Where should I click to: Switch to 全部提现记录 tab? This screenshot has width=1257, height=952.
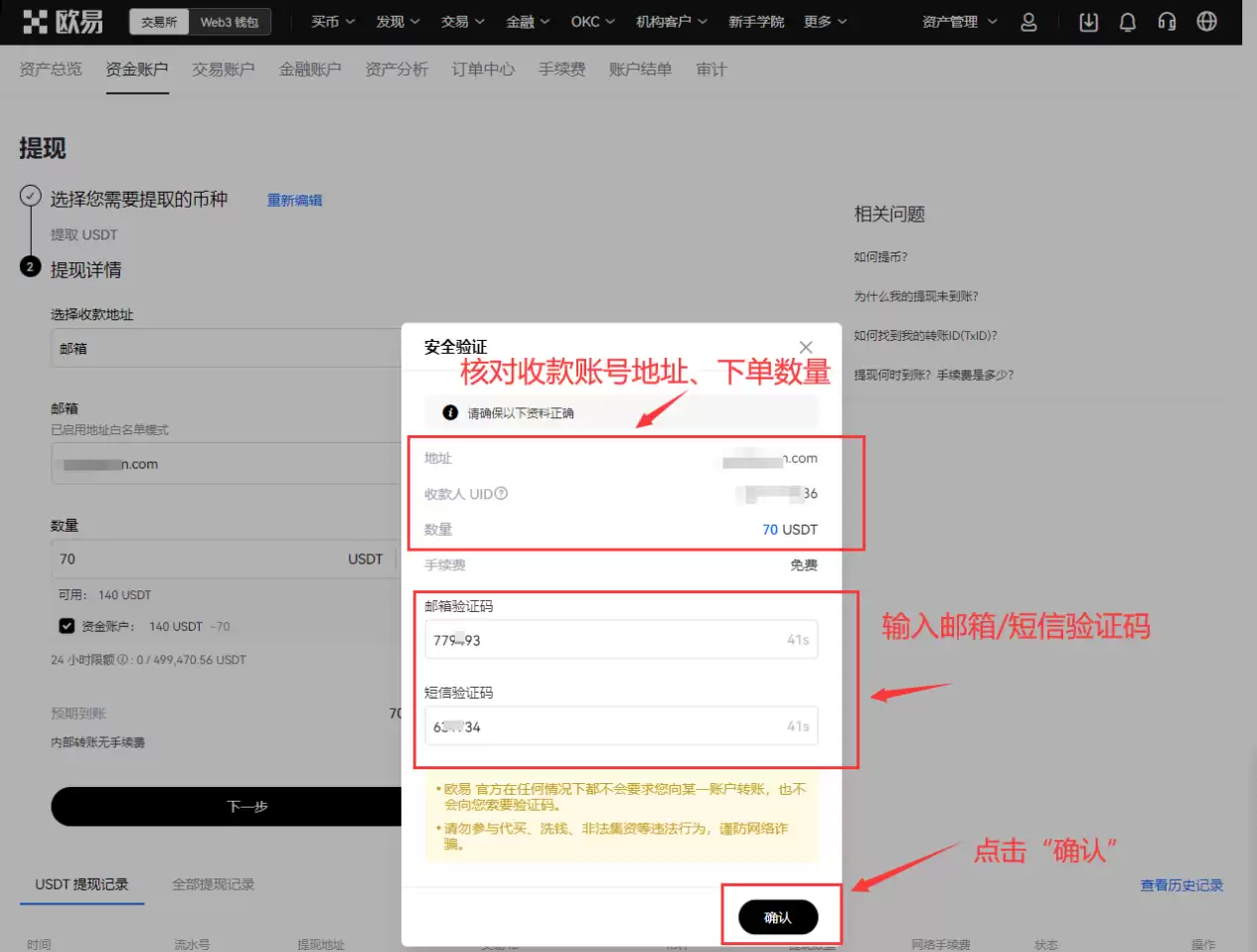(x=212, y=883)
